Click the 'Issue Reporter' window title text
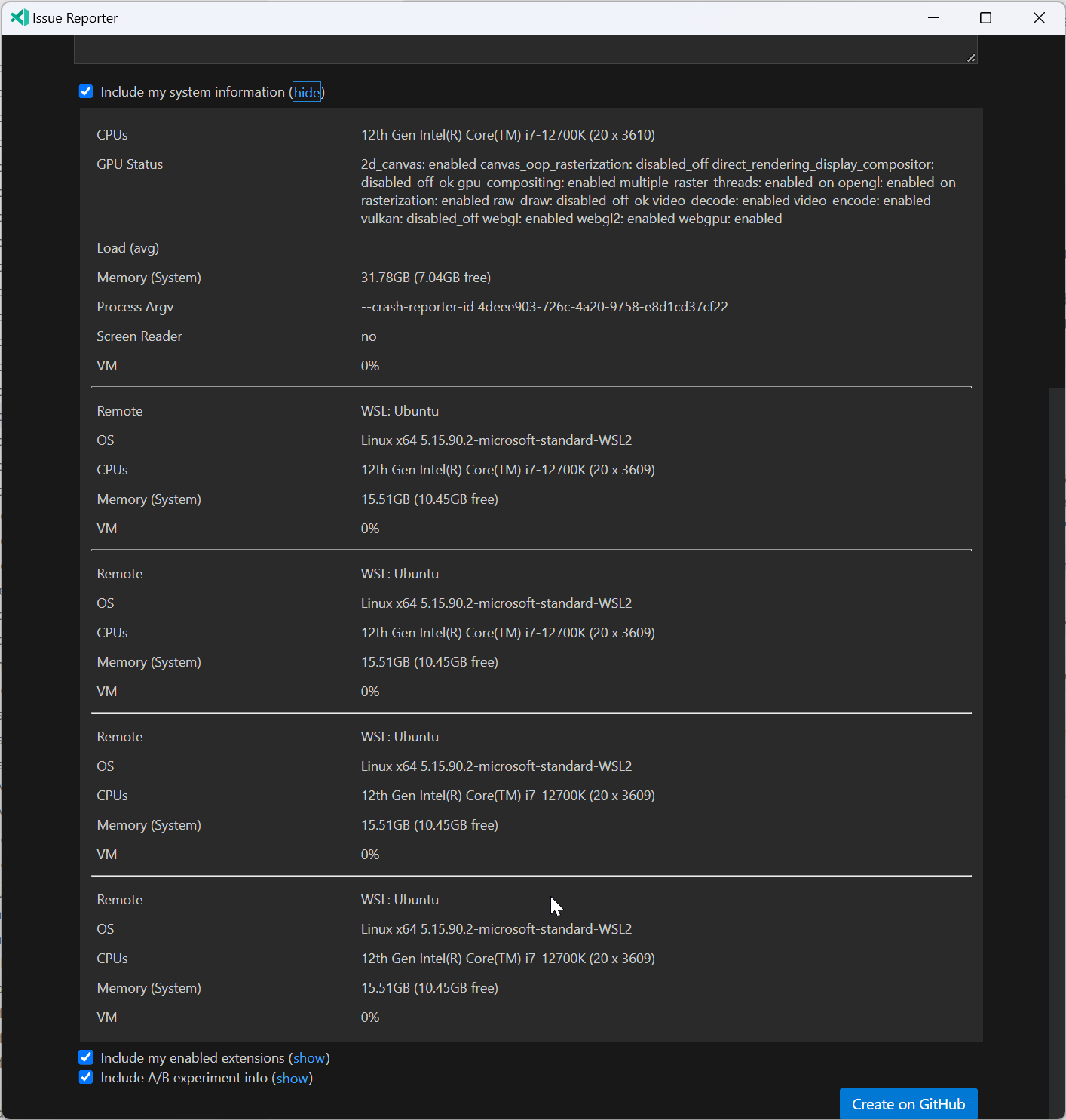The image size is (1066, 1120). [x=75, y=18]
